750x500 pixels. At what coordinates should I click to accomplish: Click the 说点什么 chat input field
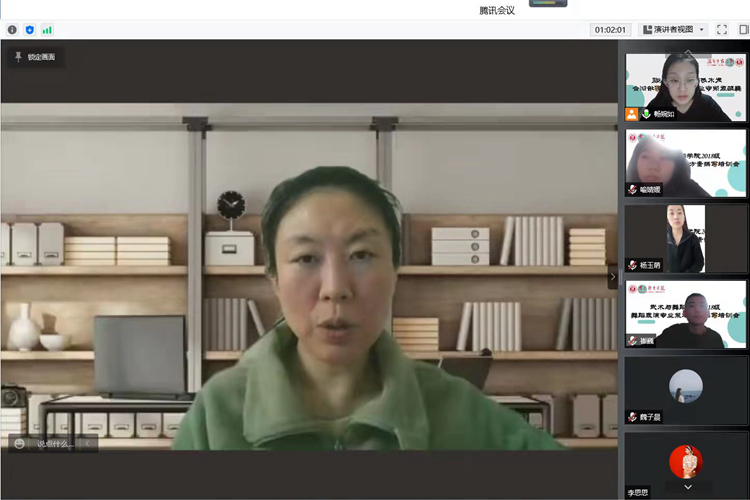56,443
